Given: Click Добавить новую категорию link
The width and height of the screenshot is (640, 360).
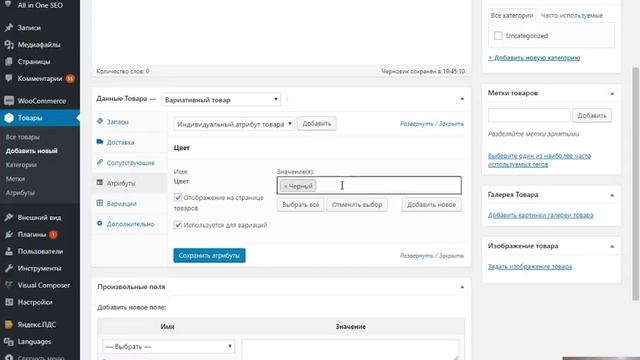Looking at the screenshot, I should coord(534,58).
